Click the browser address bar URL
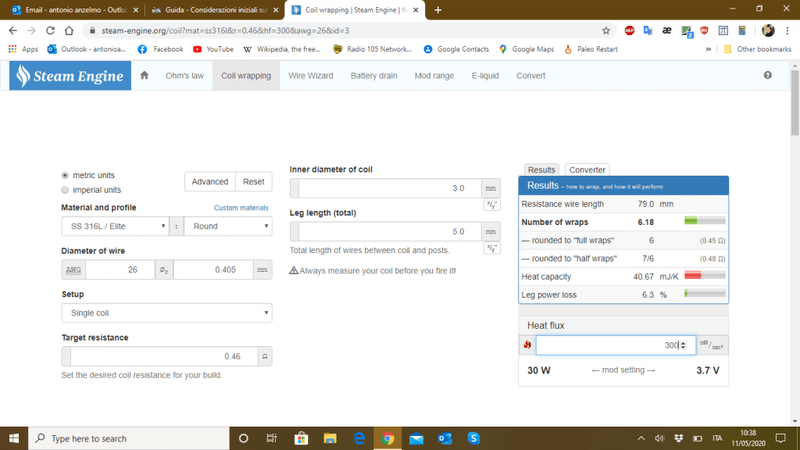This screenshot has height=450, width=800. pos(225,31)
